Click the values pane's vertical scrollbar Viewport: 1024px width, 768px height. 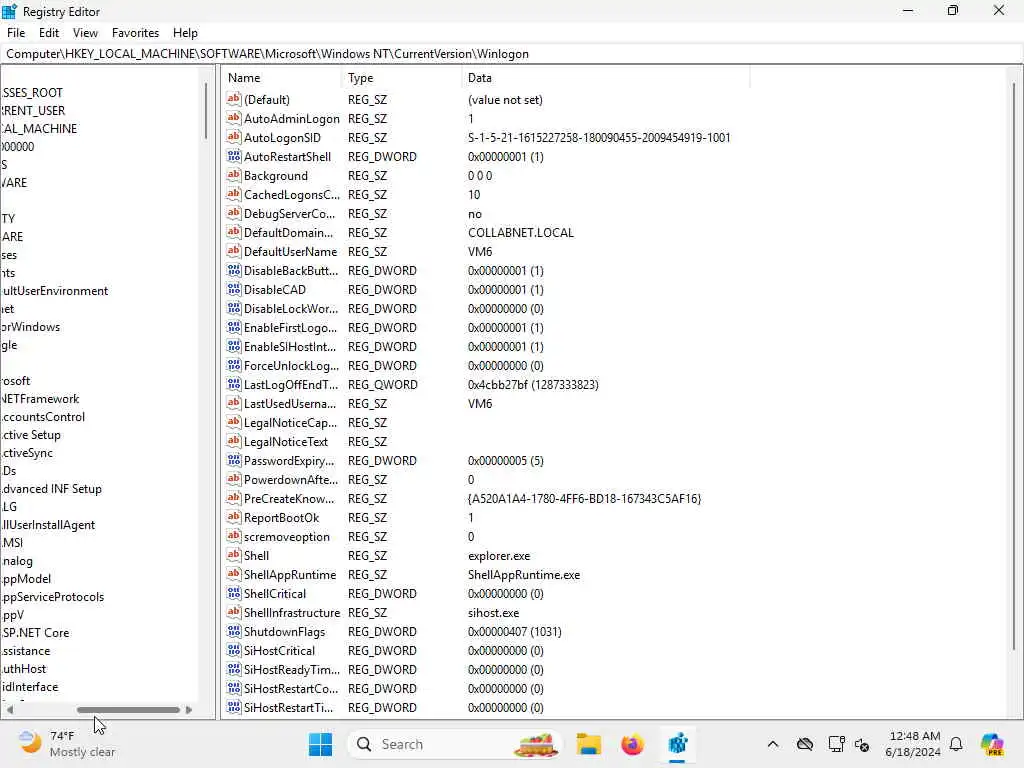point(1014,366)
